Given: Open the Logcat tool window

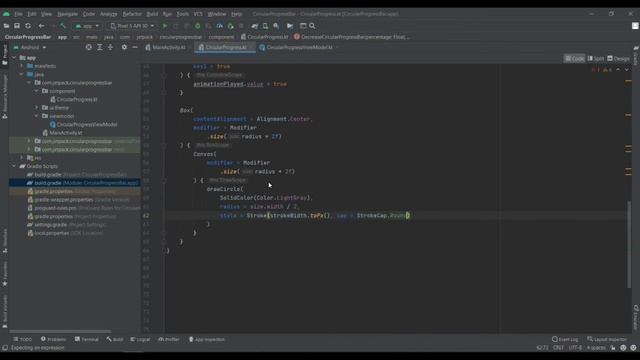Looking at the screenshot, I should (140, 339).
